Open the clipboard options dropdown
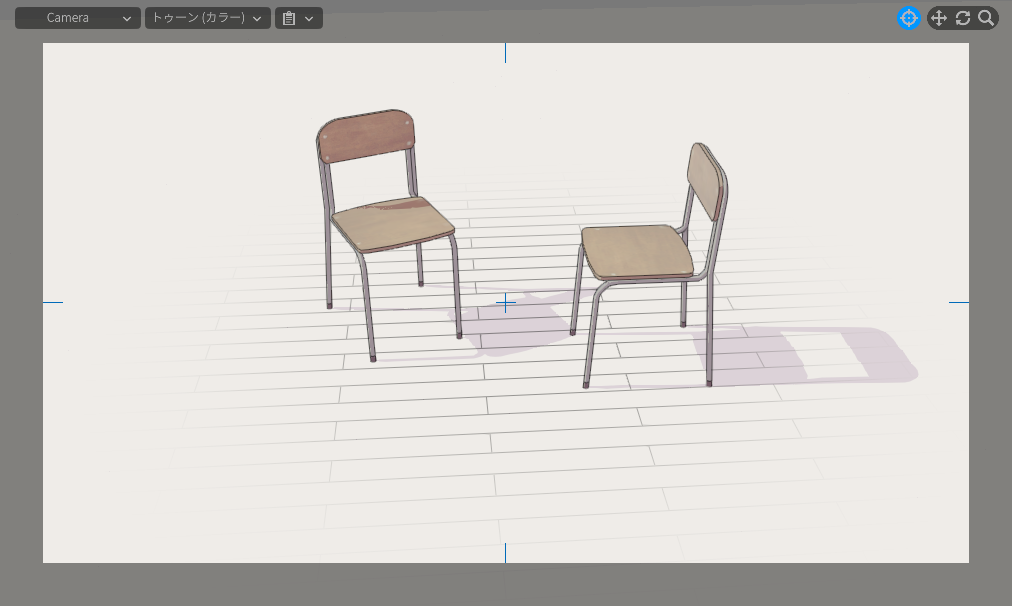1012x606 pixels. point(298,18)
